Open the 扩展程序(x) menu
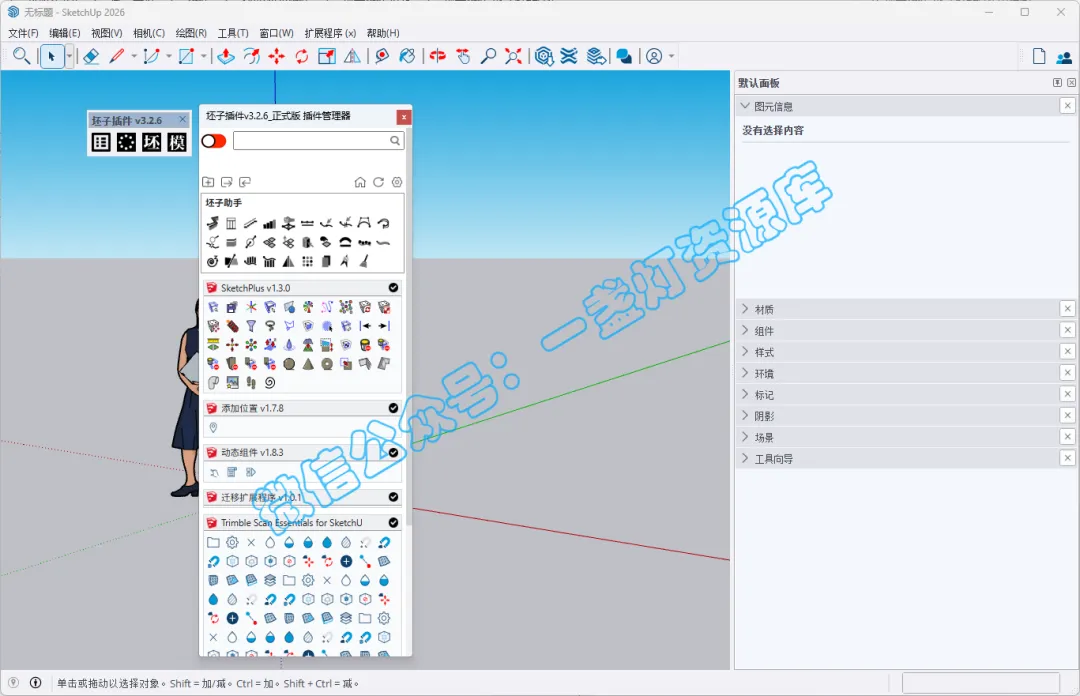 coord(330,33)
